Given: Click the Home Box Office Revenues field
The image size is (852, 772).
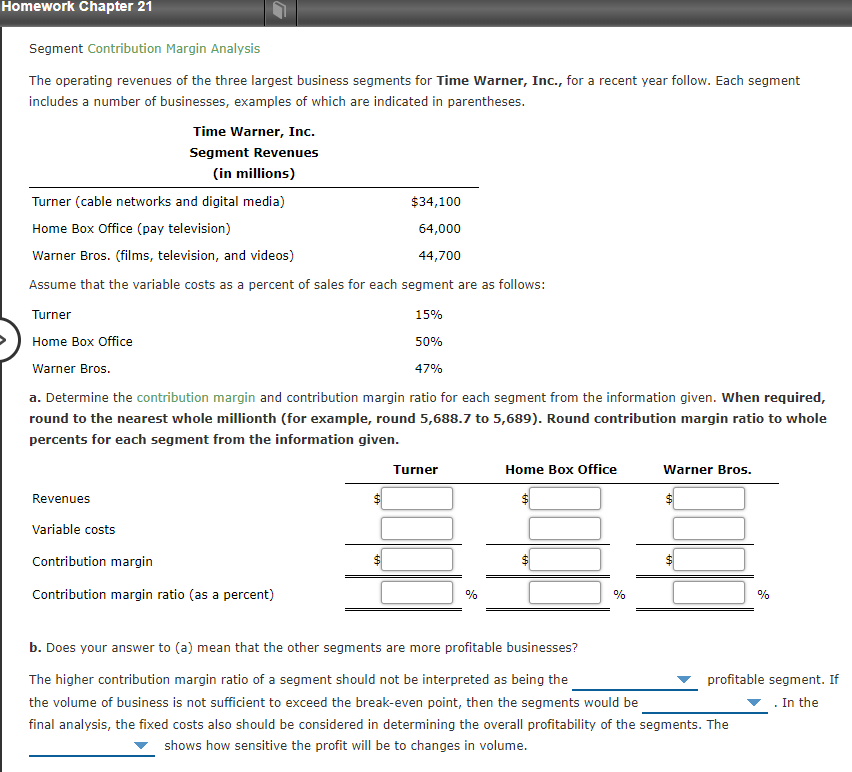Looking at the screenshot, I should (x=565, y=498).
